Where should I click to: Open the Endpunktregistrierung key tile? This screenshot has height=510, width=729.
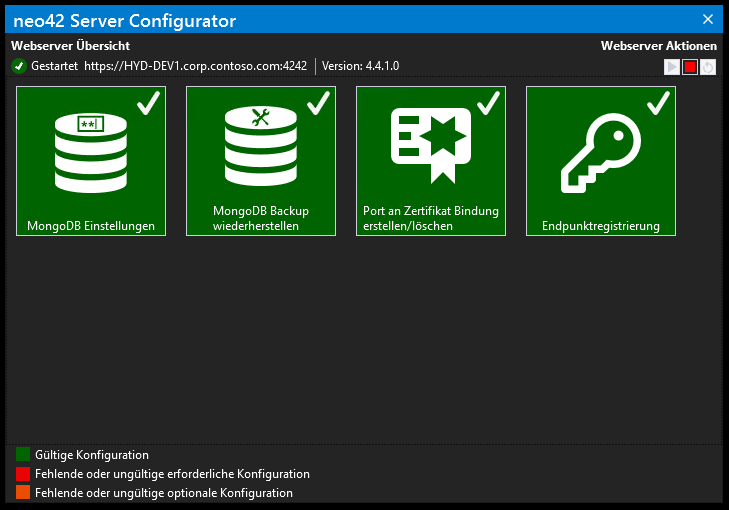pyautogui.click(x=601, y=161)
